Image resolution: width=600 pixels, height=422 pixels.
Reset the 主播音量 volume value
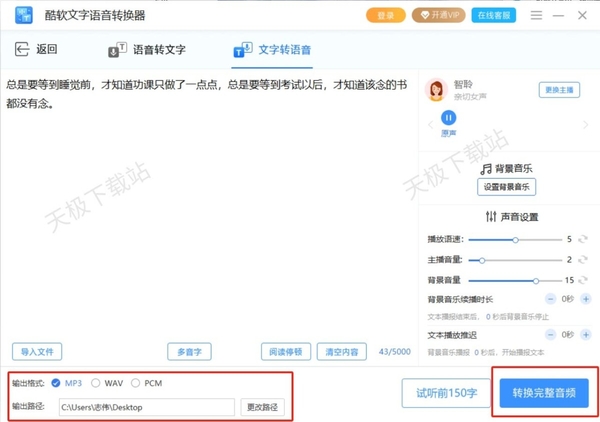pos(583,260)
